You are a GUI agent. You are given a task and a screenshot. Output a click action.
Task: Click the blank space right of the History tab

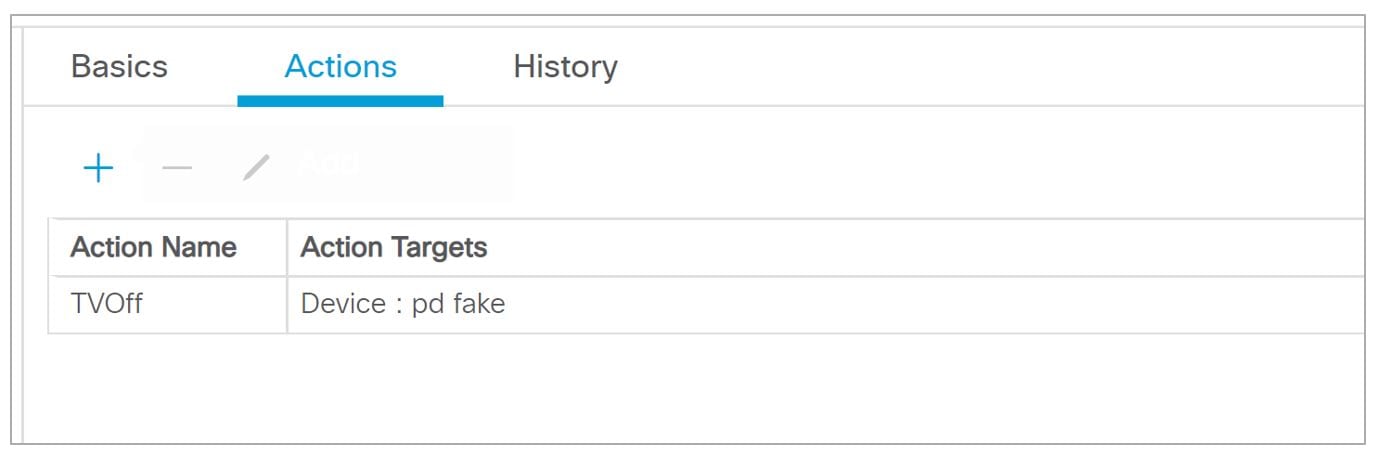[x=990, y=67]
